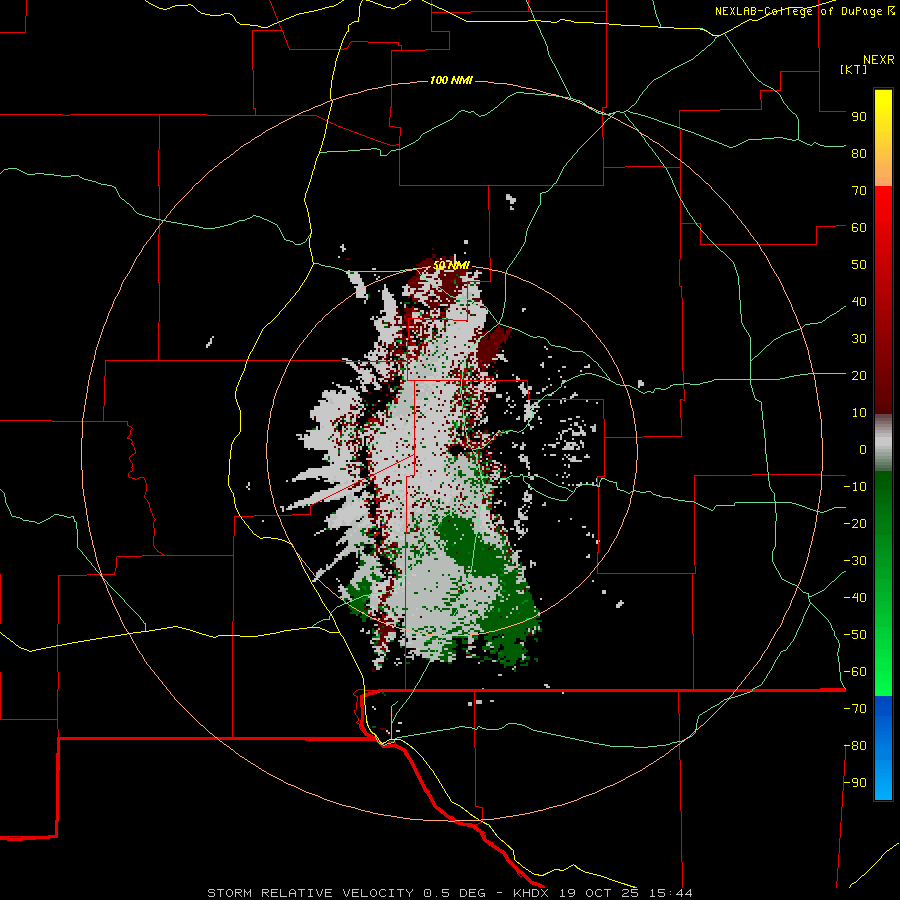Click the 20 value on velocity scale

coord(859,376)
